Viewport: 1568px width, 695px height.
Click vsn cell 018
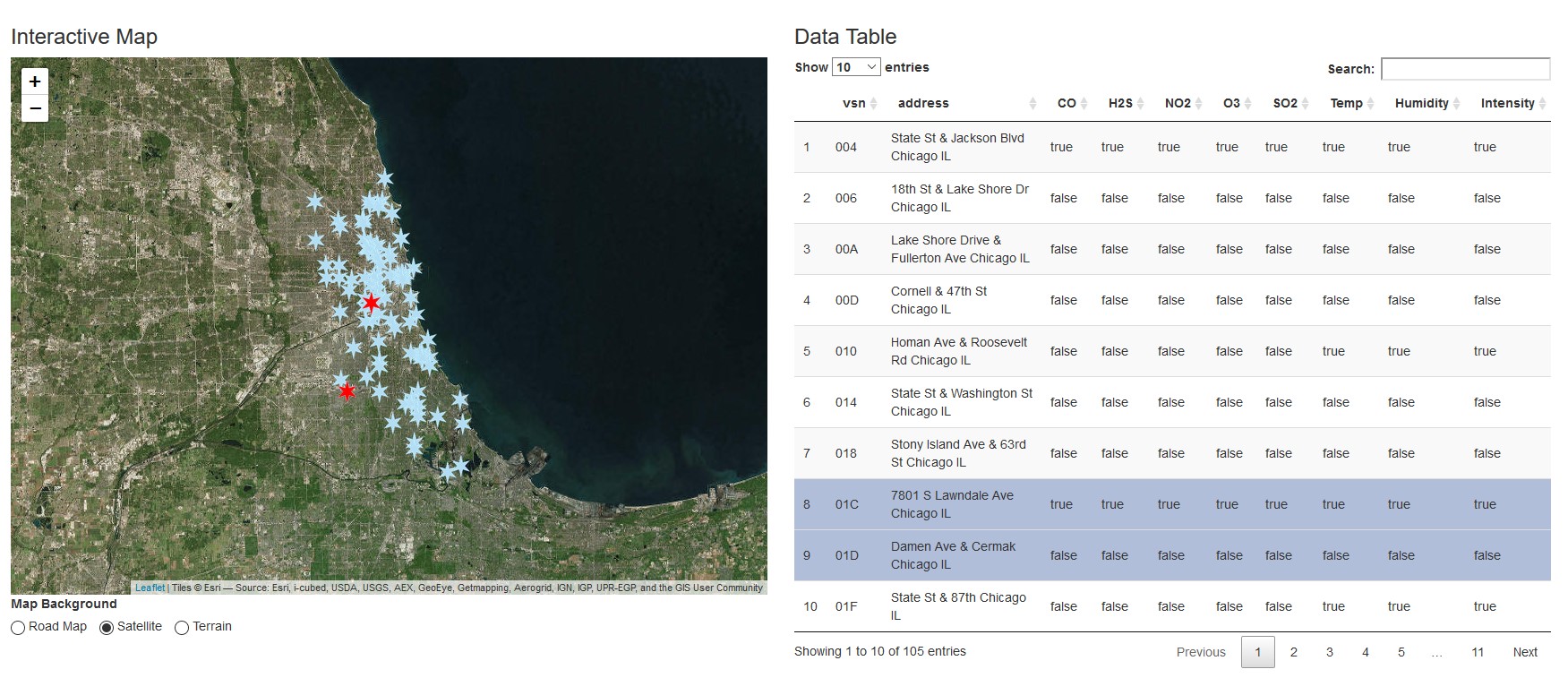pyautogui.click(x=846, y=453)
